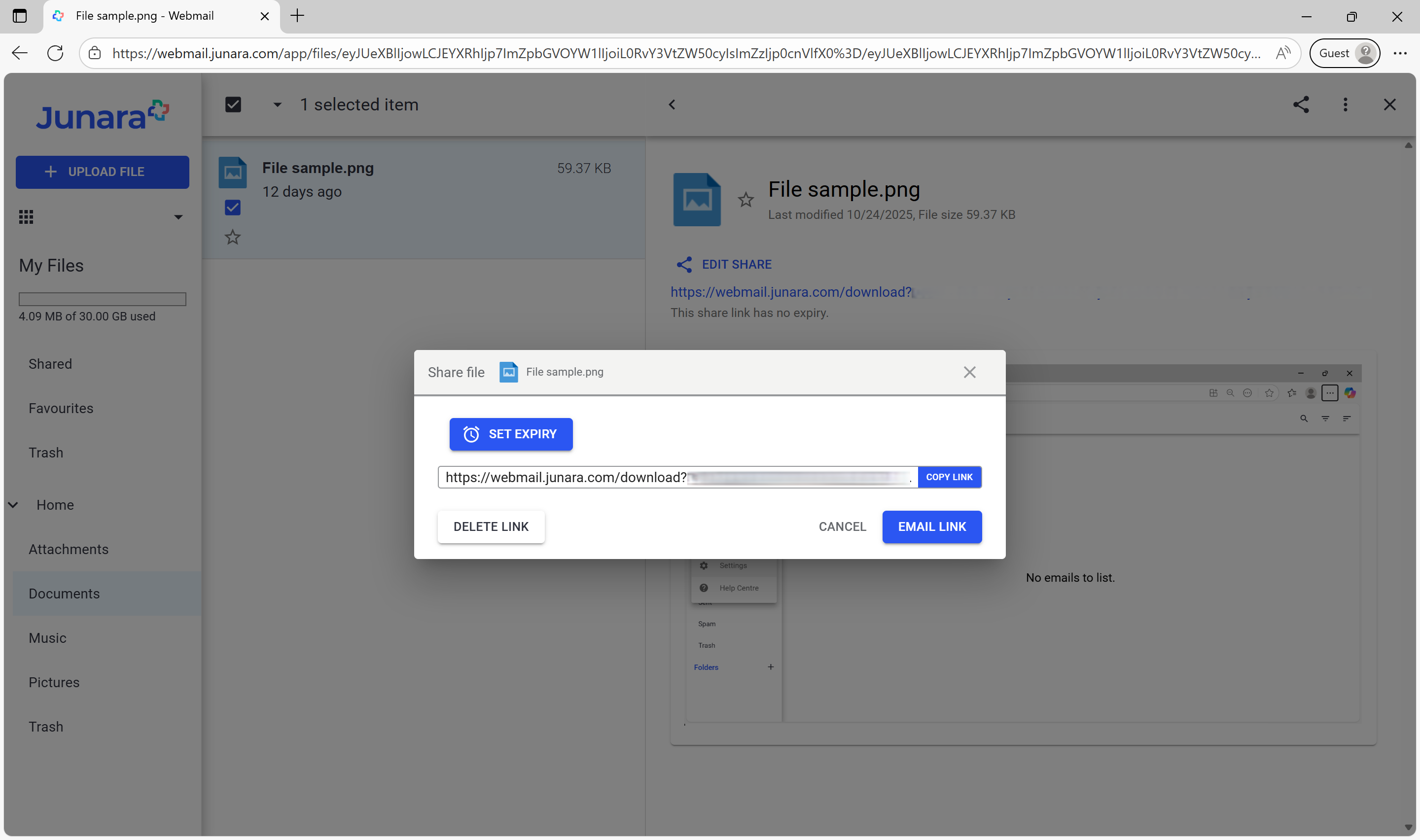Image resolution: width=1420 pixels, height=840 pixels.
Task: Toggle the select-all checkbox in toolbar
Action: 233,105
